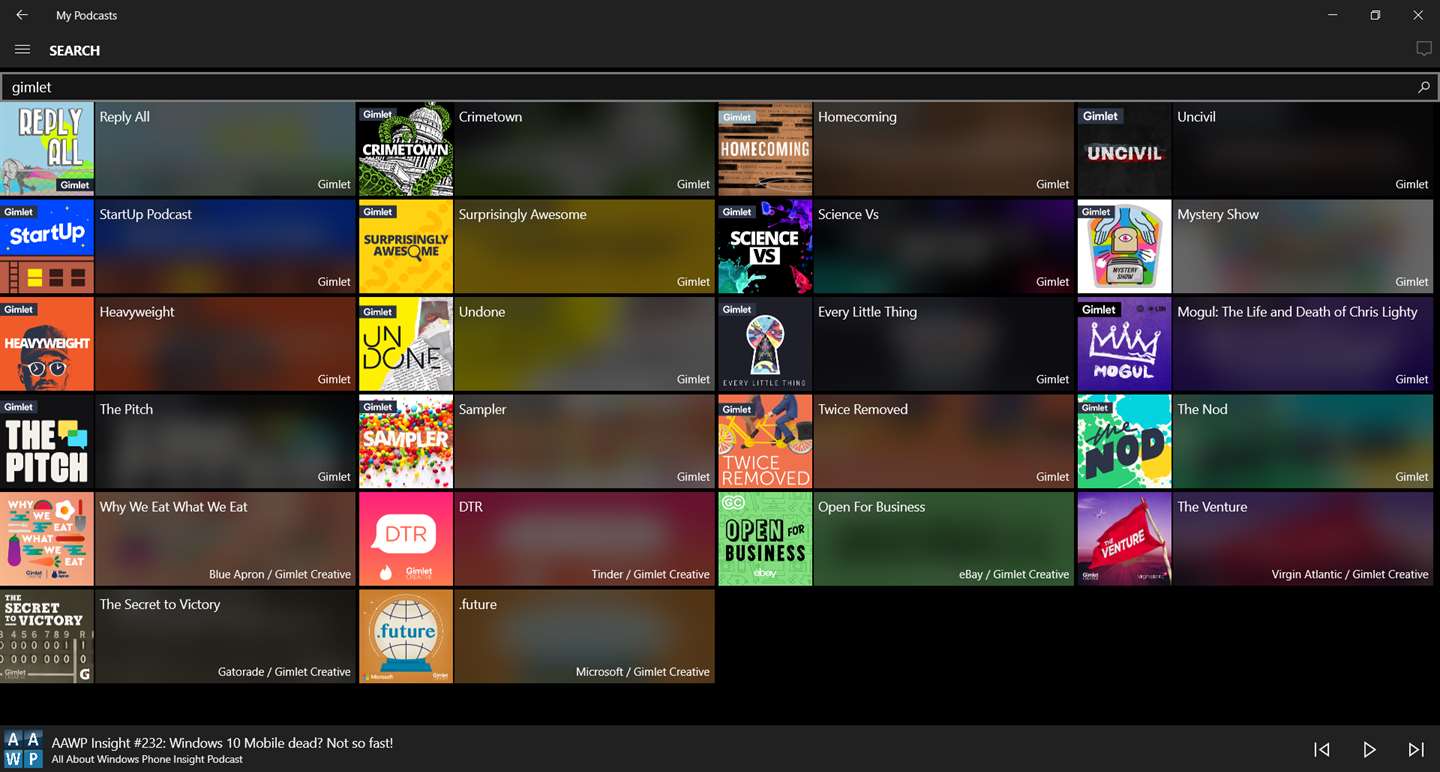Open the Sampler cover art
The height and width of the screenshot is (772, 1440).
point(406,441)
